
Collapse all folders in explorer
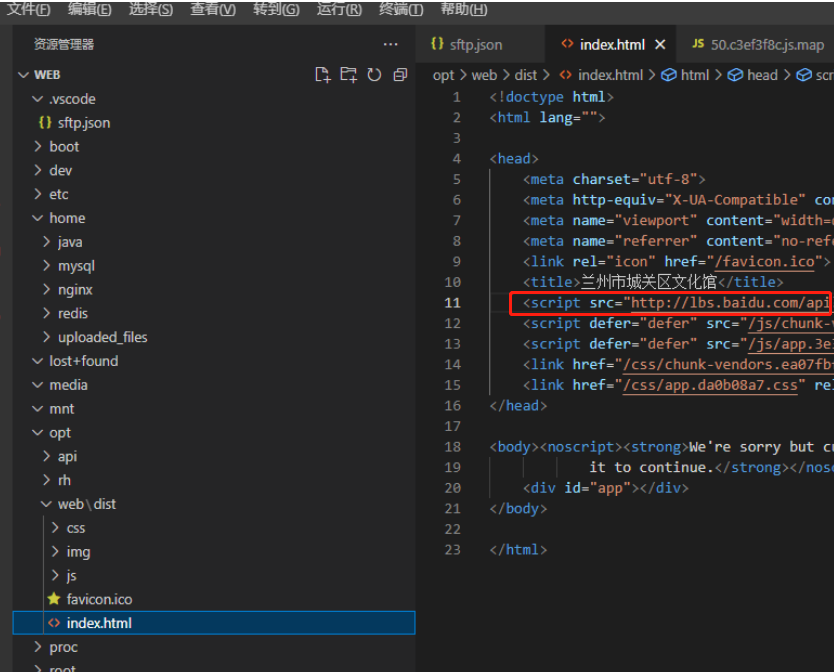pos(400,75)
